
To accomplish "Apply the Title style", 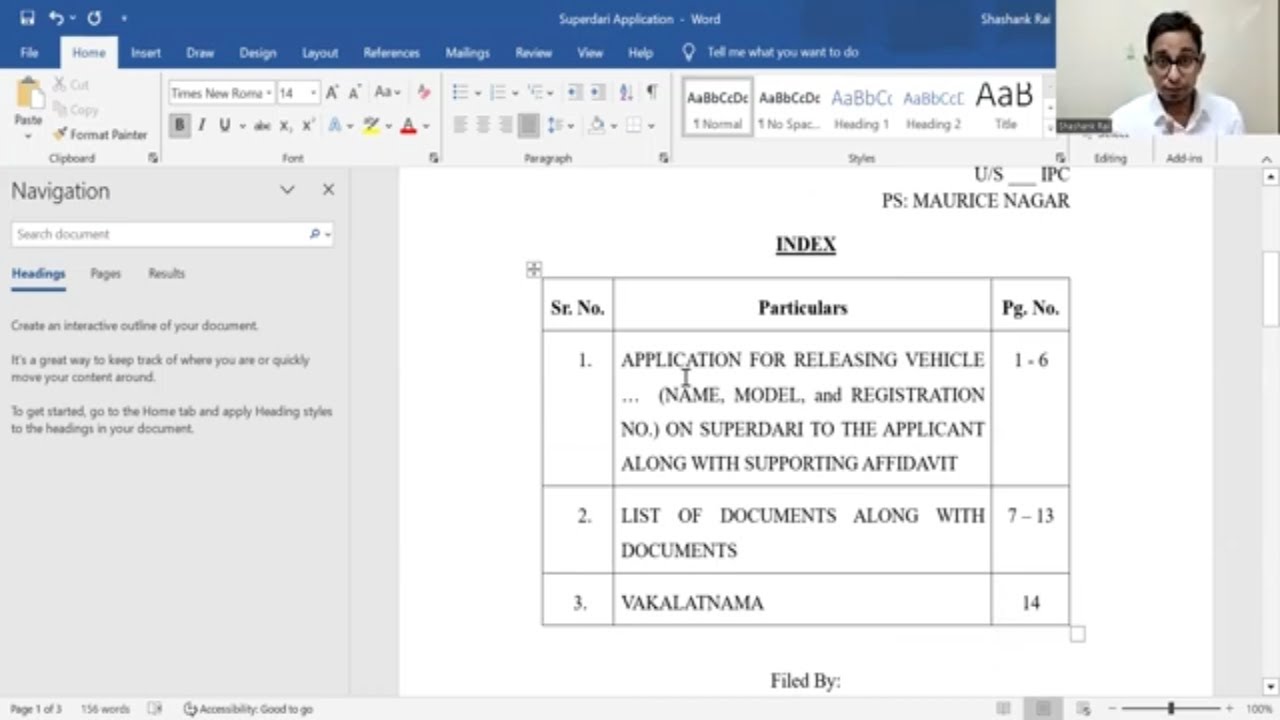I will 1005,108.
